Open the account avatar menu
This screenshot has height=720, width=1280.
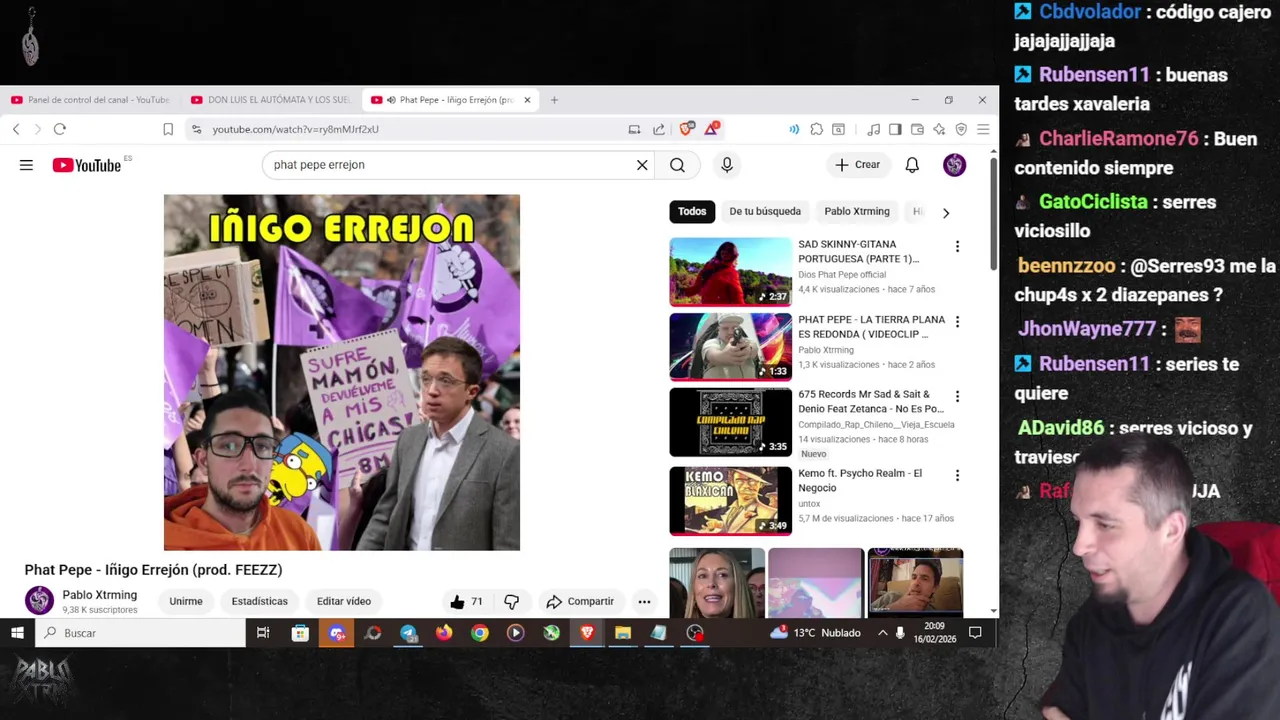point(954,165)
